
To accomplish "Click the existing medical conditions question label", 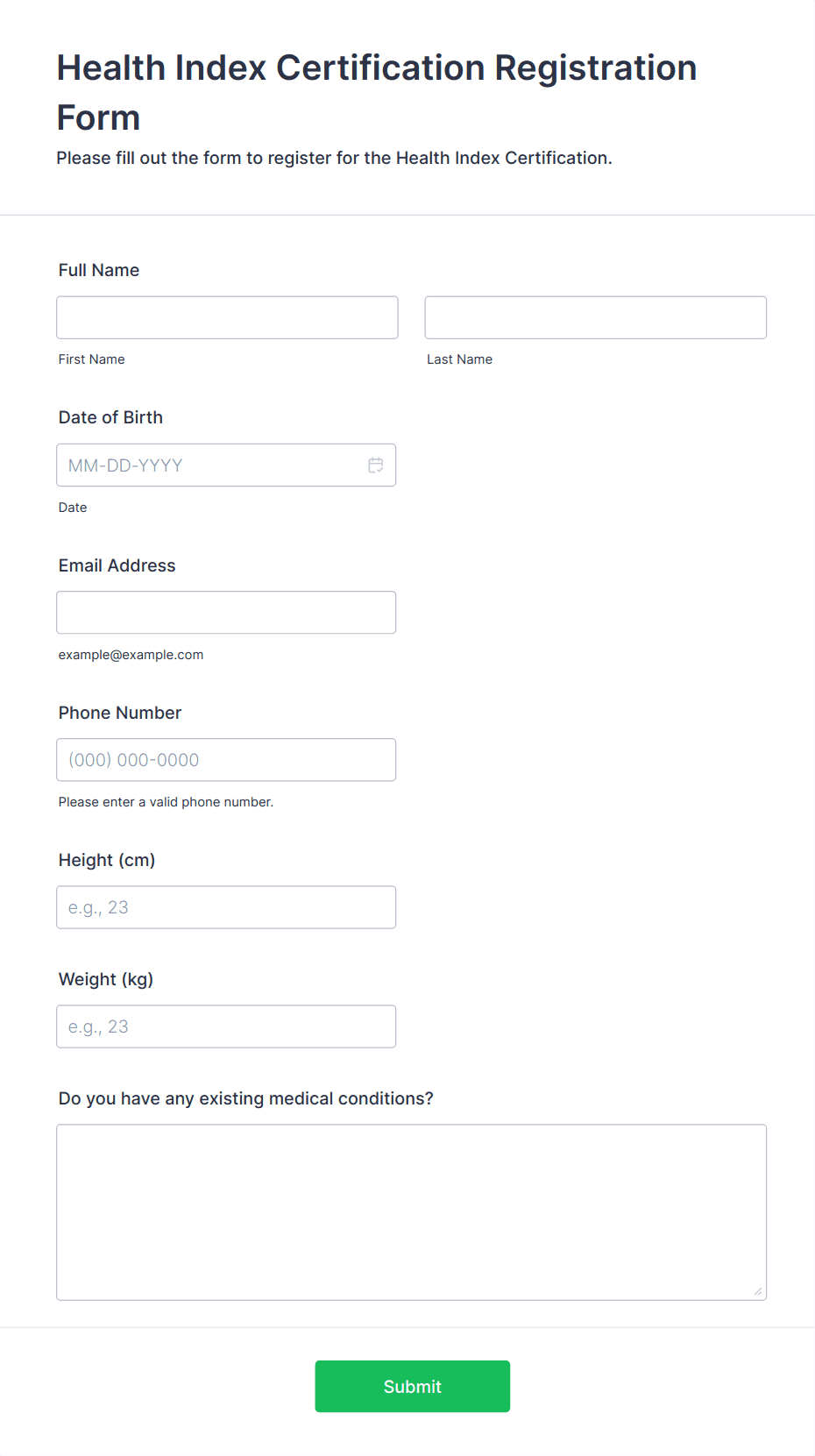I will [x=245, y=1098].
